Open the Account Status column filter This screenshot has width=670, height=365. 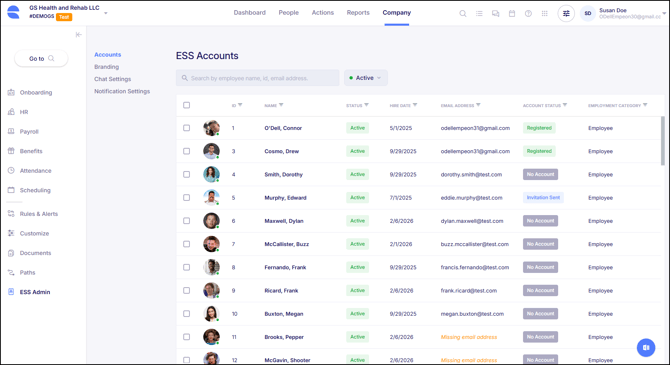tap(565, 105)
